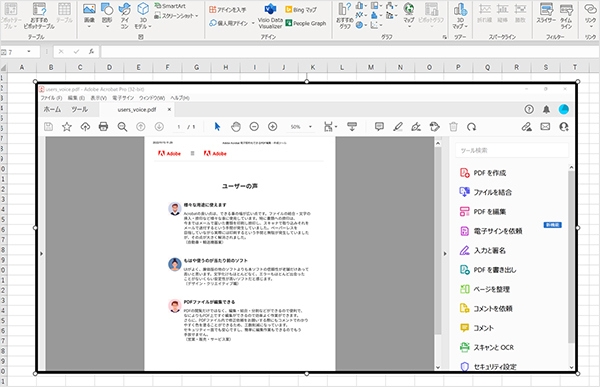Open 表示 menu in the Acrobat window
The image size is (600, 387).
click(98, 98)
